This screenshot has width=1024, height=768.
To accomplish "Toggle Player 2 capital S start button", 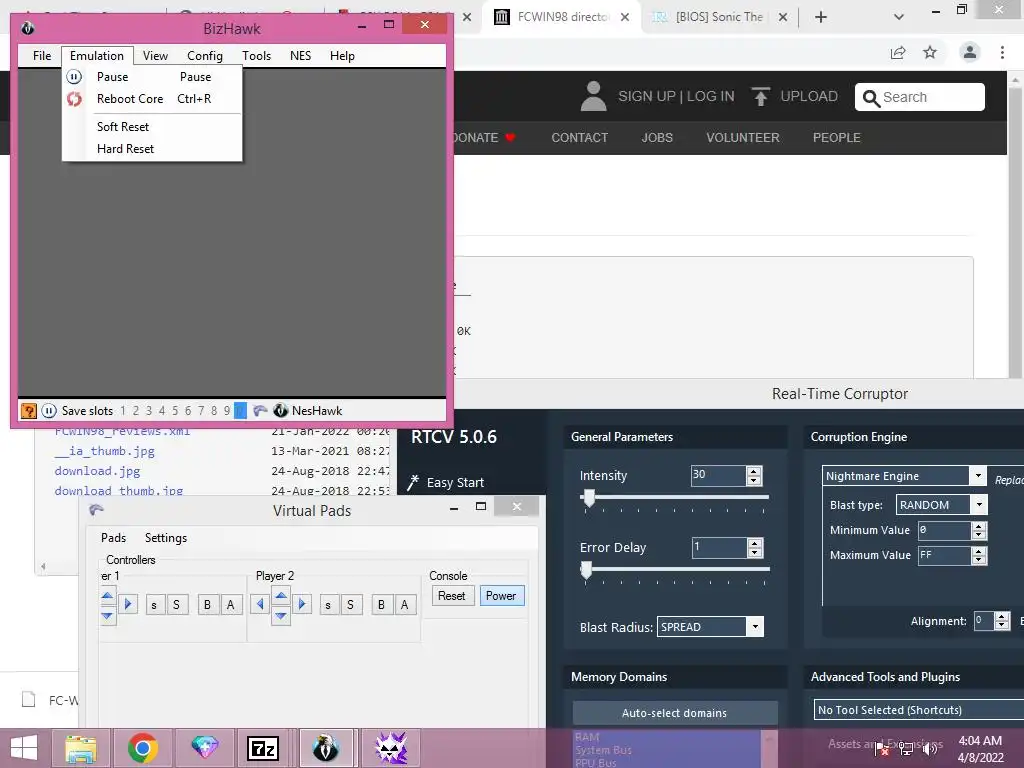I will [350, 605].
